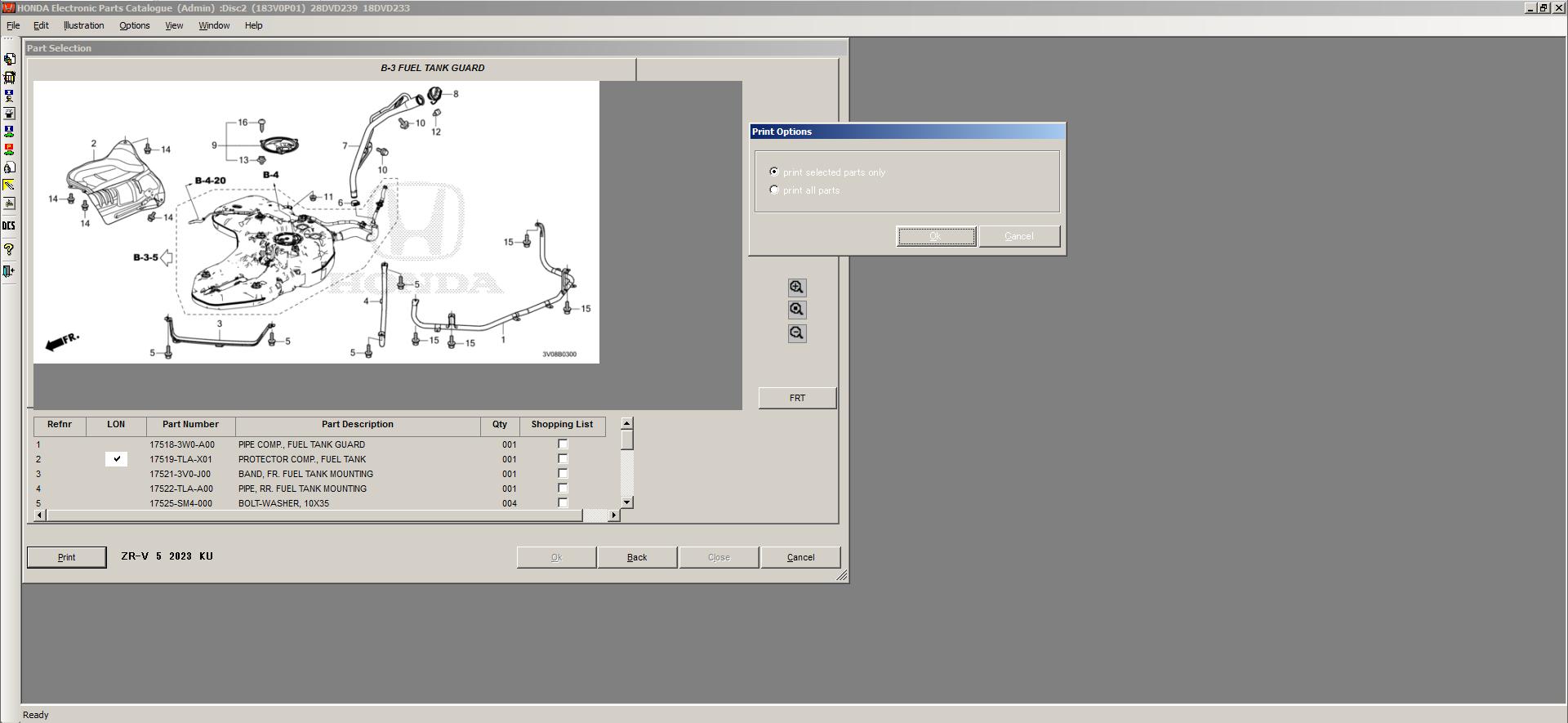1568x723 pixels.
Task: Click the Qty column header
Action: [500, 425]
